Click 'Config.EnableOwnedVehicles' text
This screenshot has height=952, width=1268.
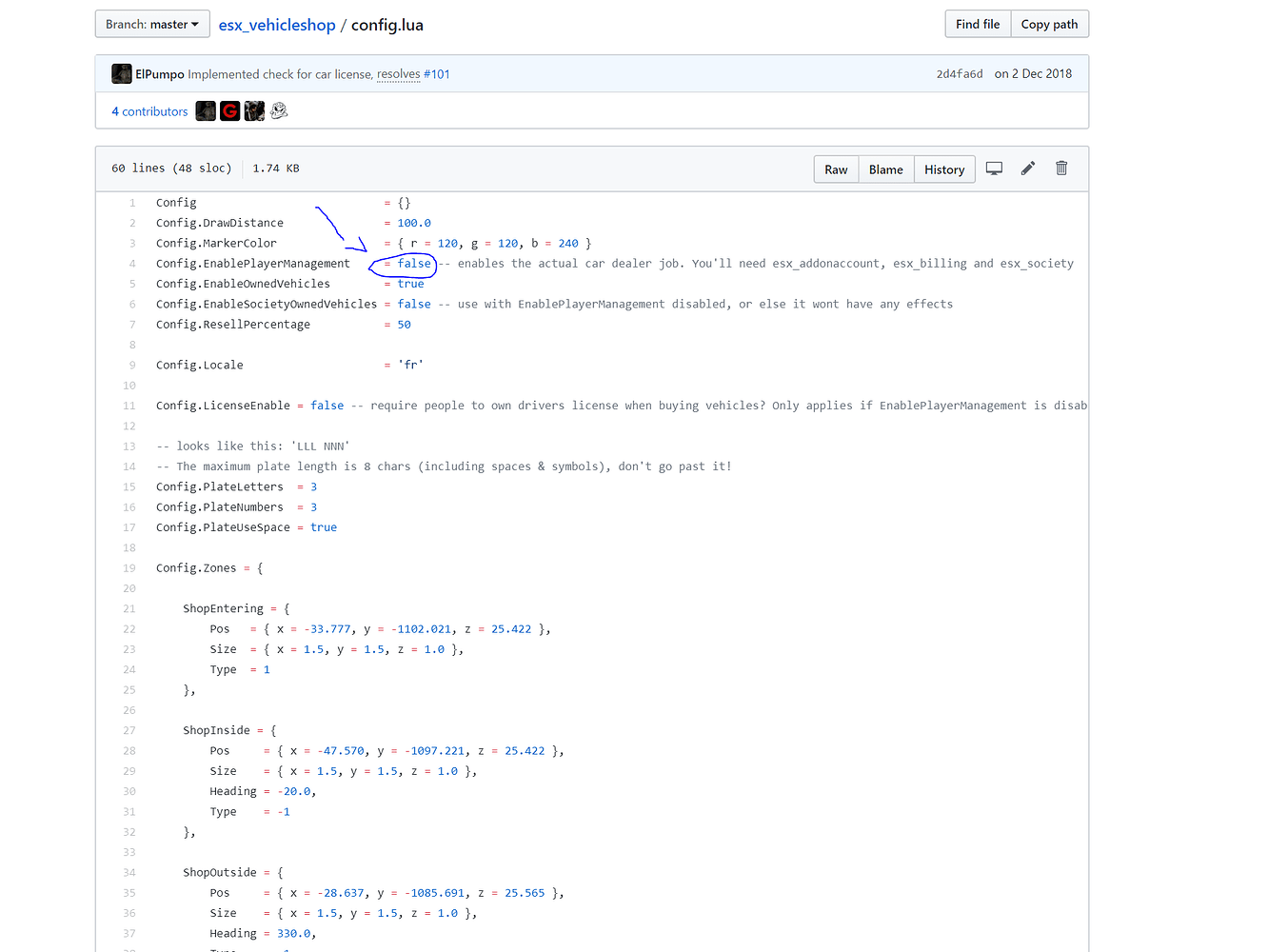pyautogui.click(x=243, y=284)
